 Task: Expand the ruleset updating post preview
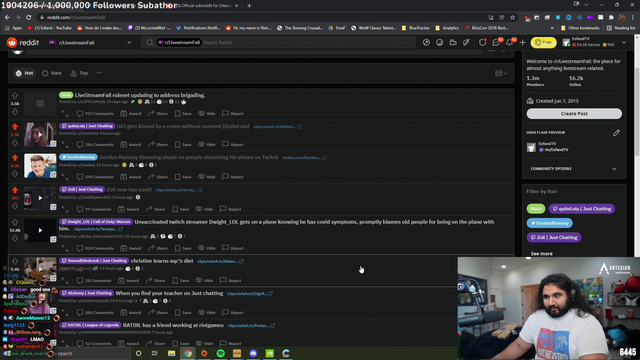pos(65,113)
